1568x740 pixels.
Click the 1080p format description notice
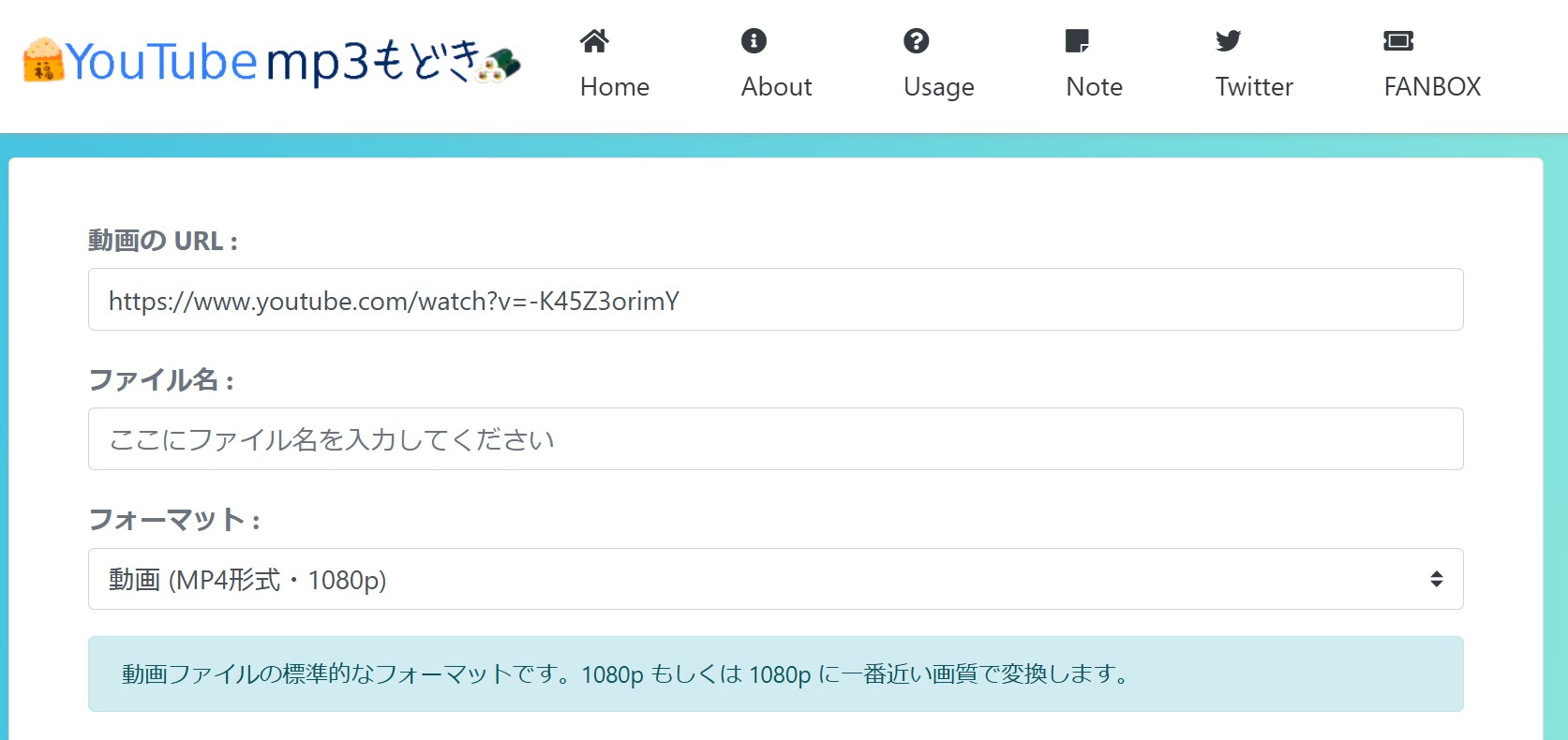tap(776, 674)
